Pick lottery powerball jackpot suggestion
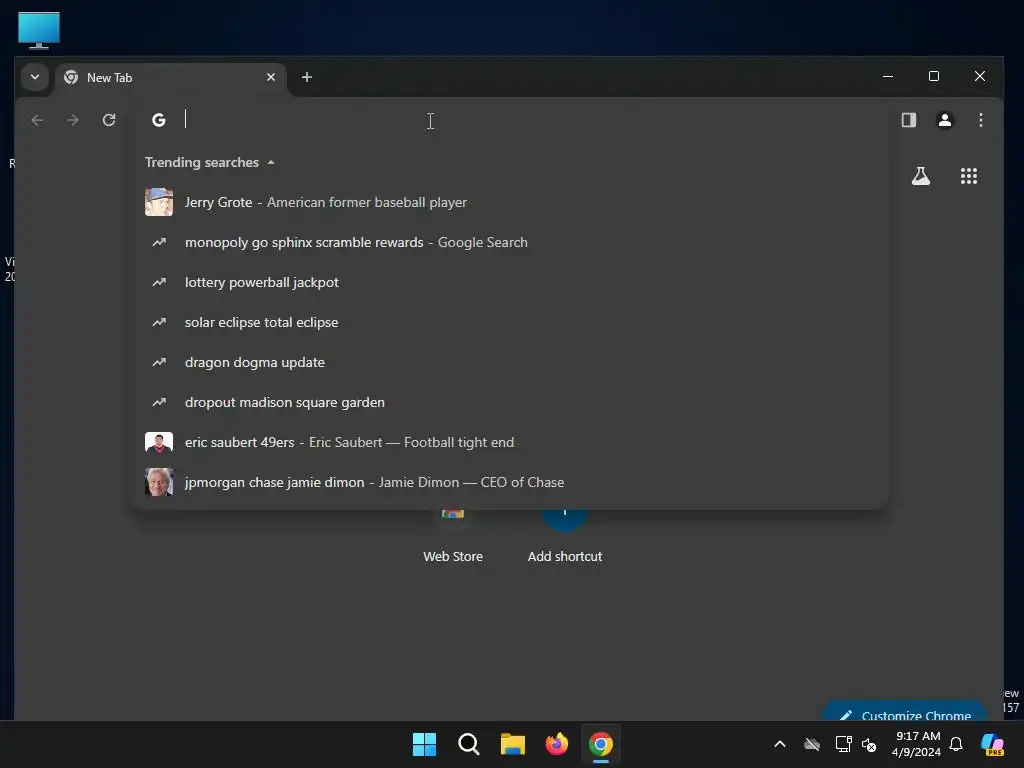1024x768 pixels. [509, 282]
